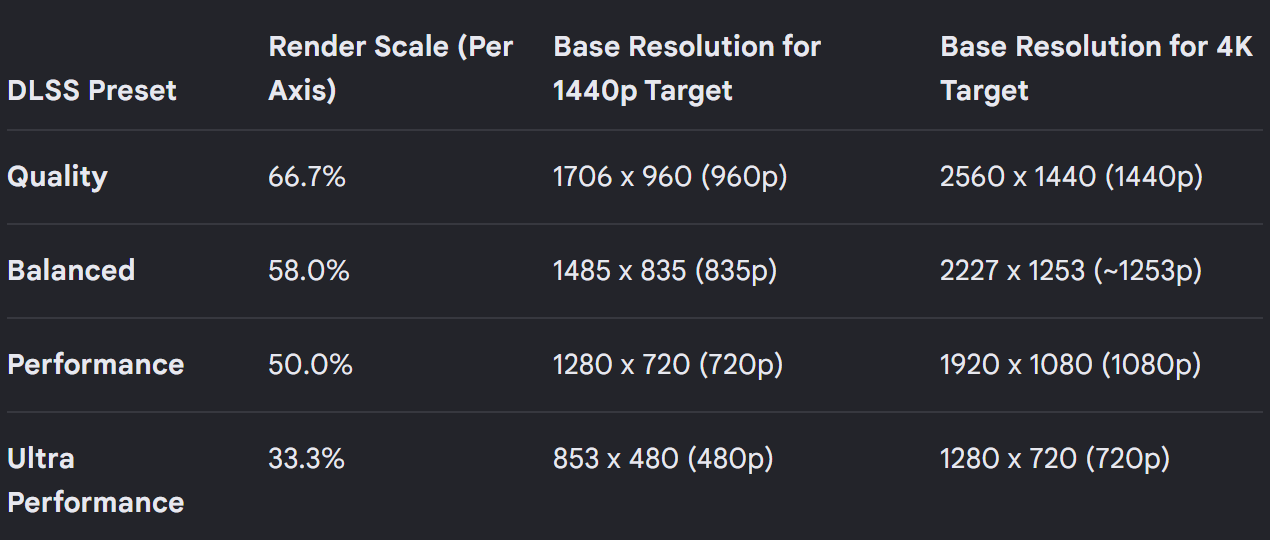Select the DLSS Preset column header

click(92, 91)
